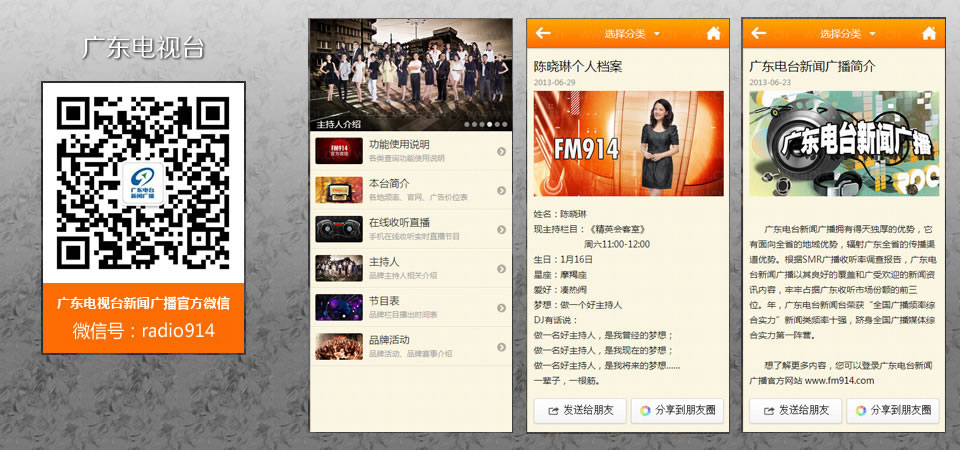Click 广东电视台新闻广播官方微信 label

click(143, 303)
